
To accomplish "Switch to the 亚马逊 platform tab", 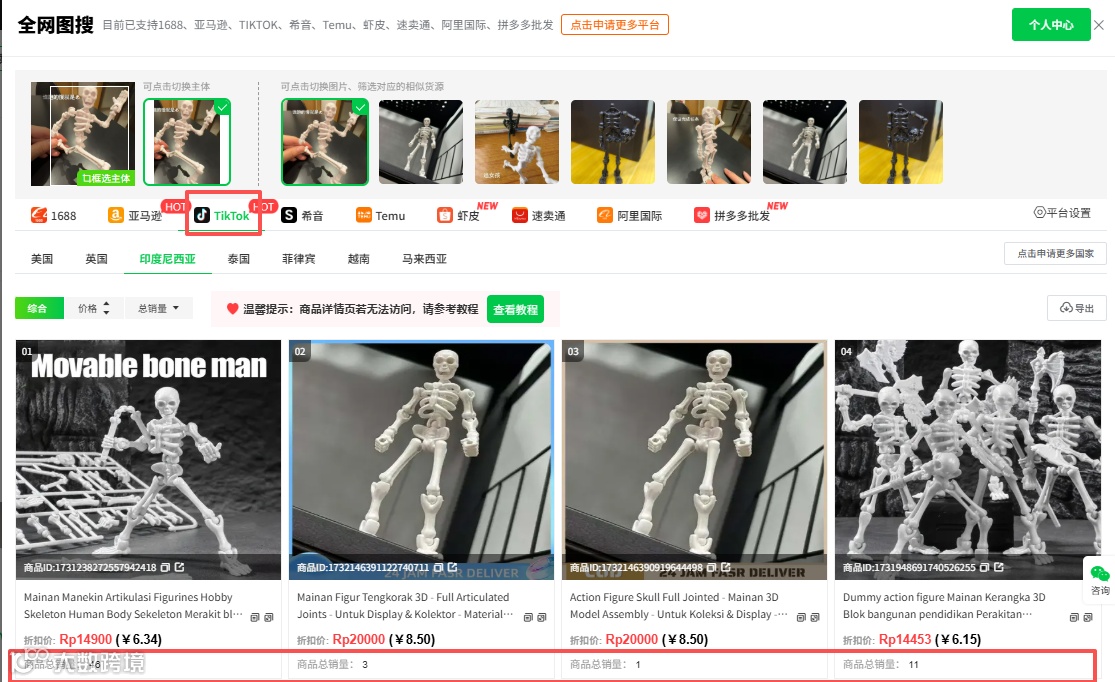I will coord(135,215).
